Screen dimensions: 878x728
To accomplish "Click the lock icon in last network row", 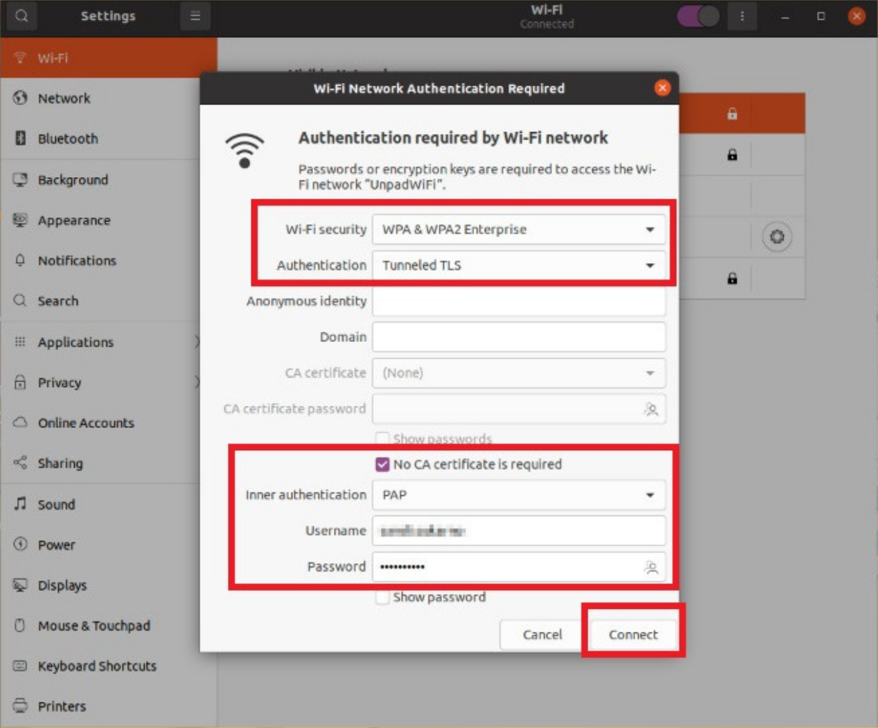I will 732,278.
